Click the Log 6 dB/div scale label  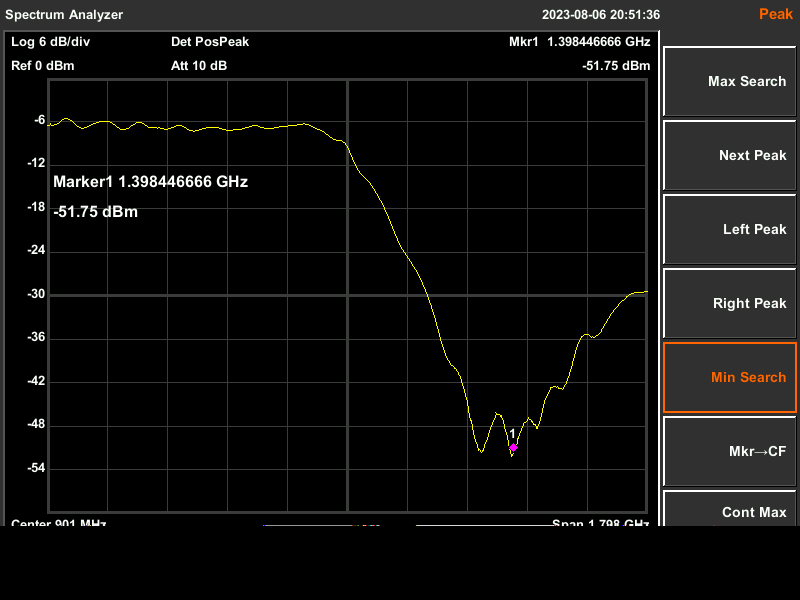point(51,42)
